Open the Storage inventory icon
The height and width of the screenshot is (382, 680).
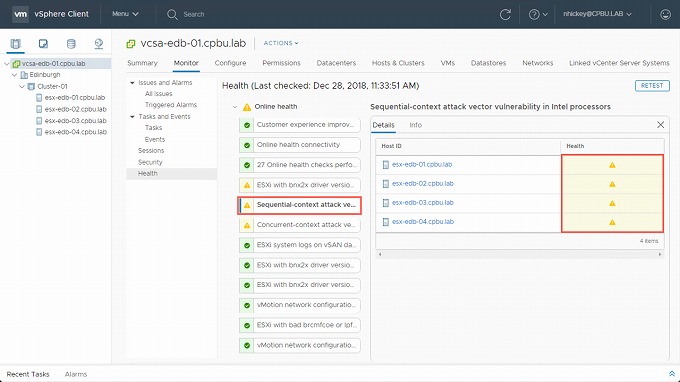[x=71, y=44]
